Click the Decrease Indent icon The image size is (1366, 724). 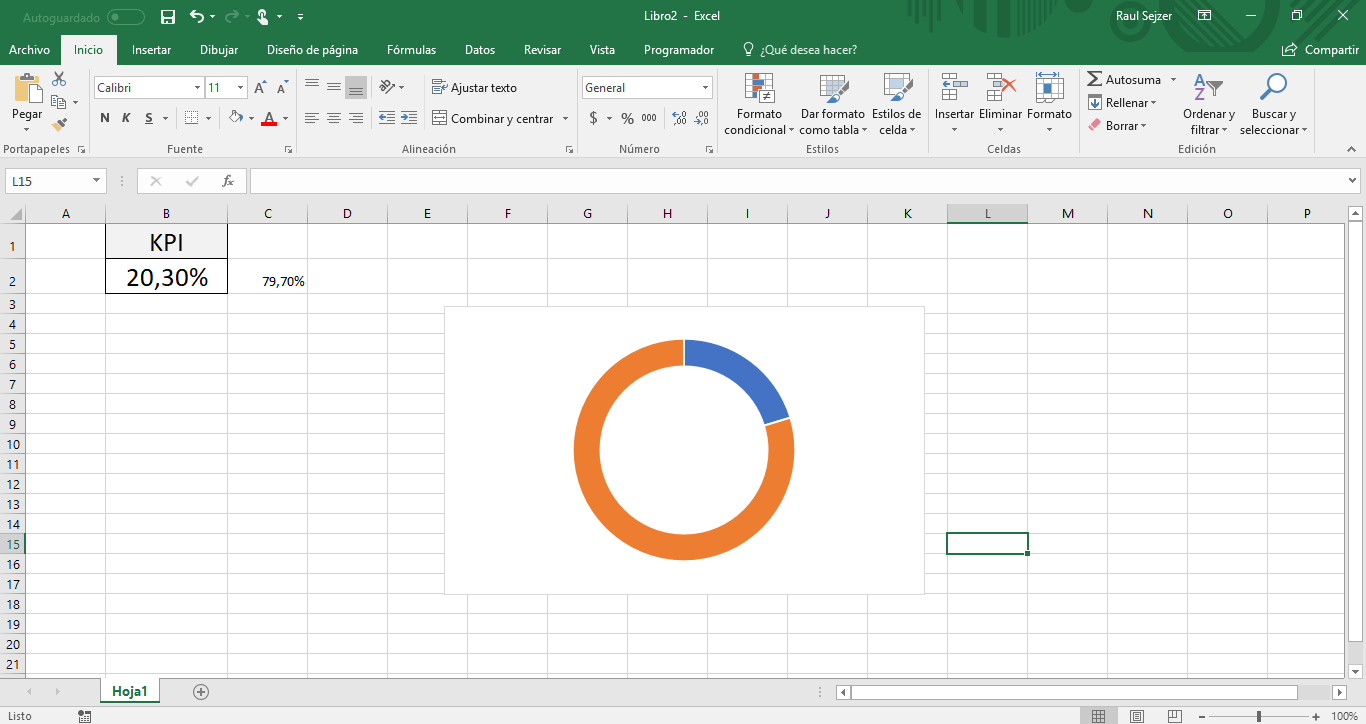tap(387, 118)
